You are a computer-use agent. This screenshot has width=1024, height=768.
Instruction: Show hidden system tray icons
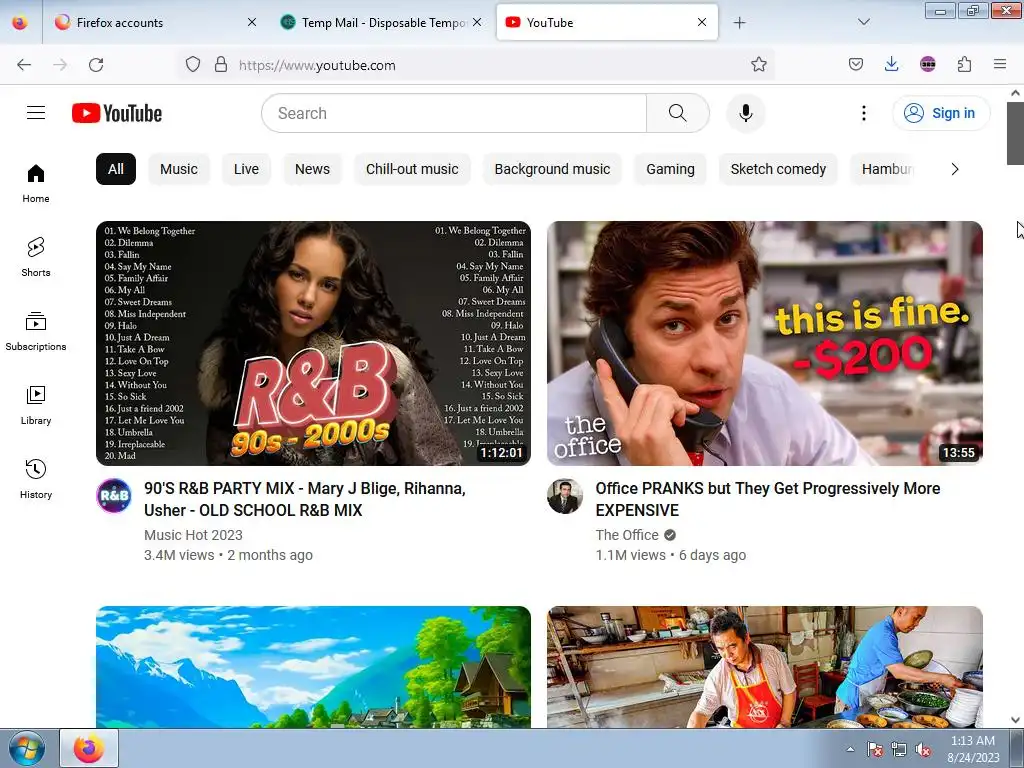(850, 749)
